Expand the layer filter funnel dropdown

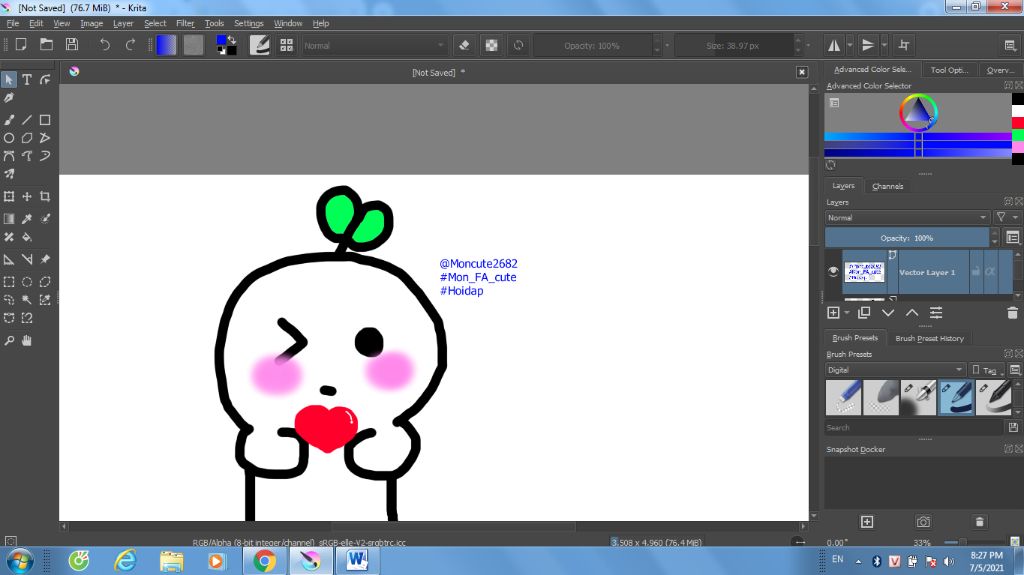pos(1006,217)
